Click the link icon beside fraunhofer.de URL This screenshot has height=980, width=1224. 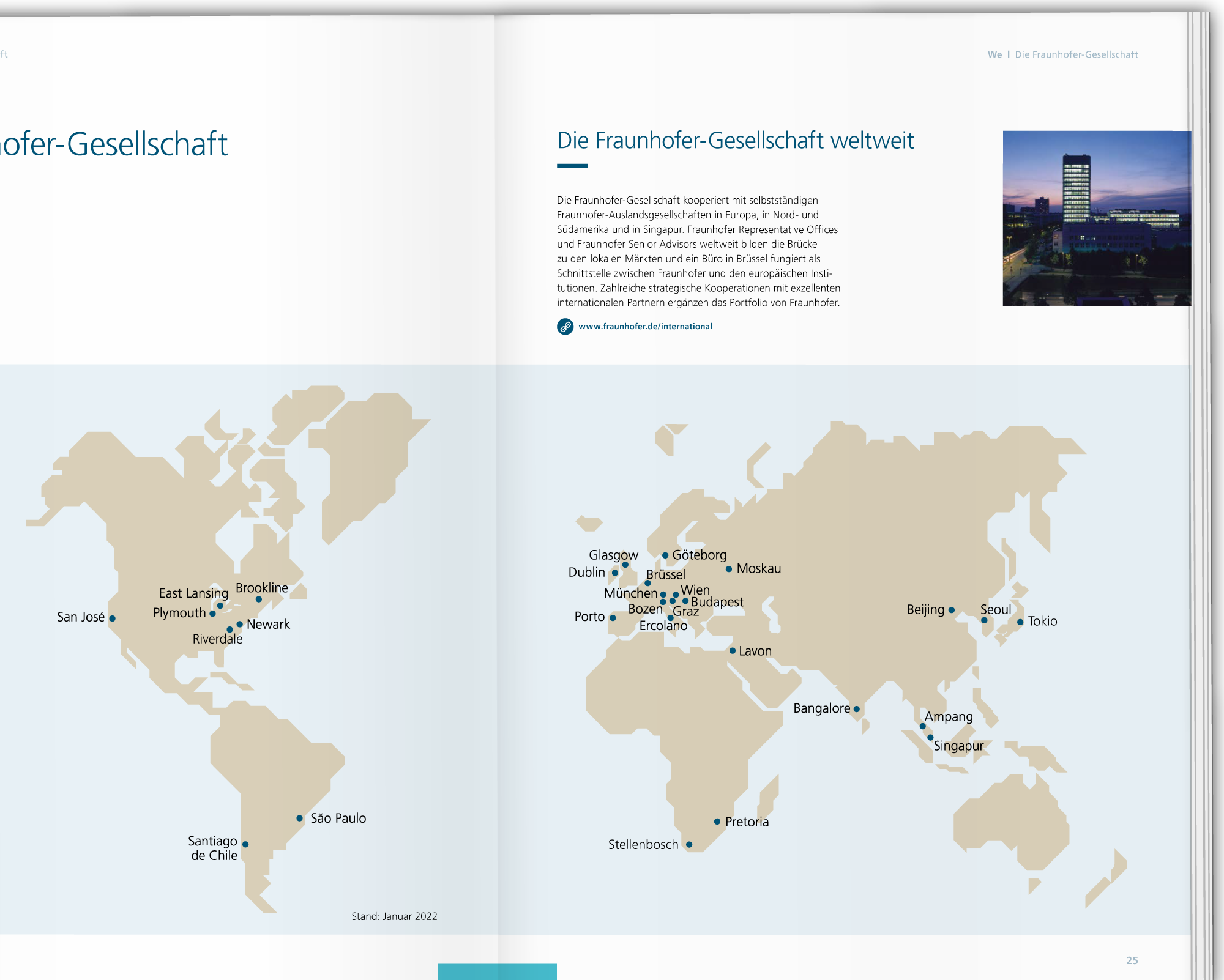[565, 327]
